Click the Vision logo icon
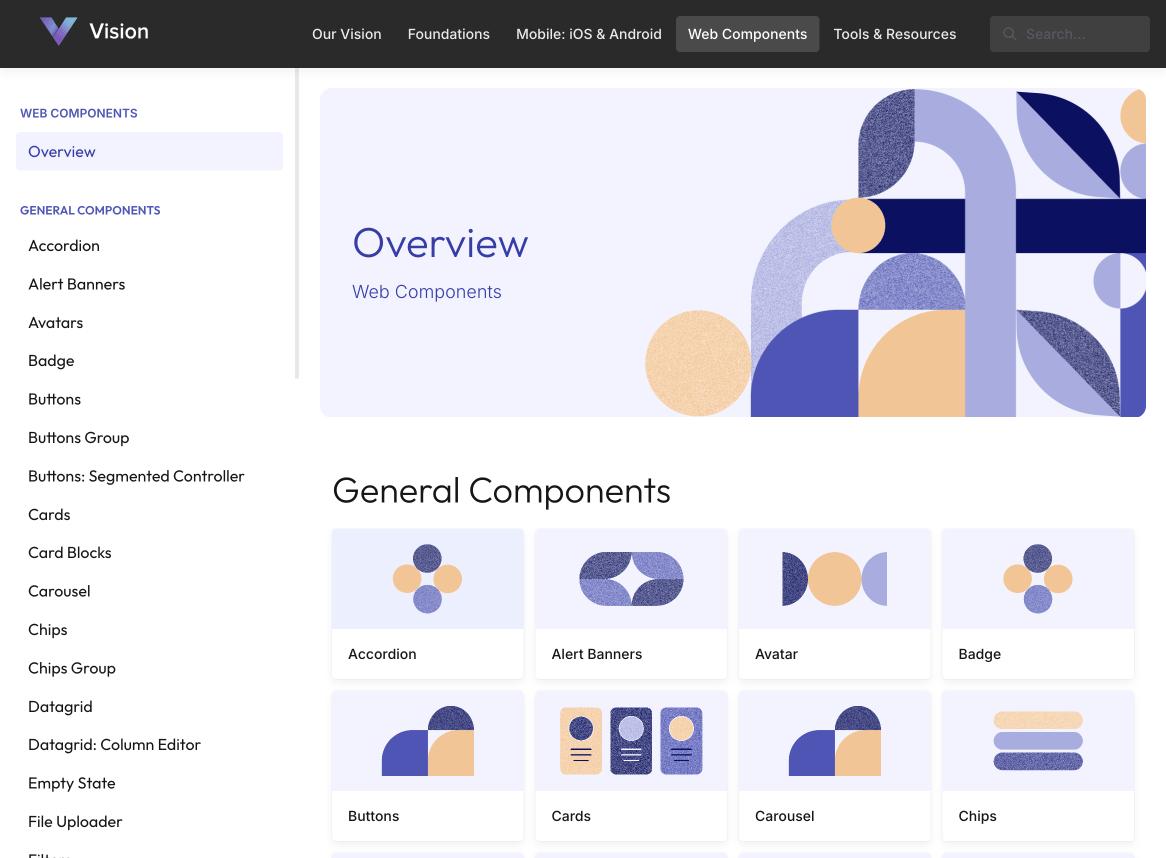This screenshot has width=1166, height=858. click(58, 32)
